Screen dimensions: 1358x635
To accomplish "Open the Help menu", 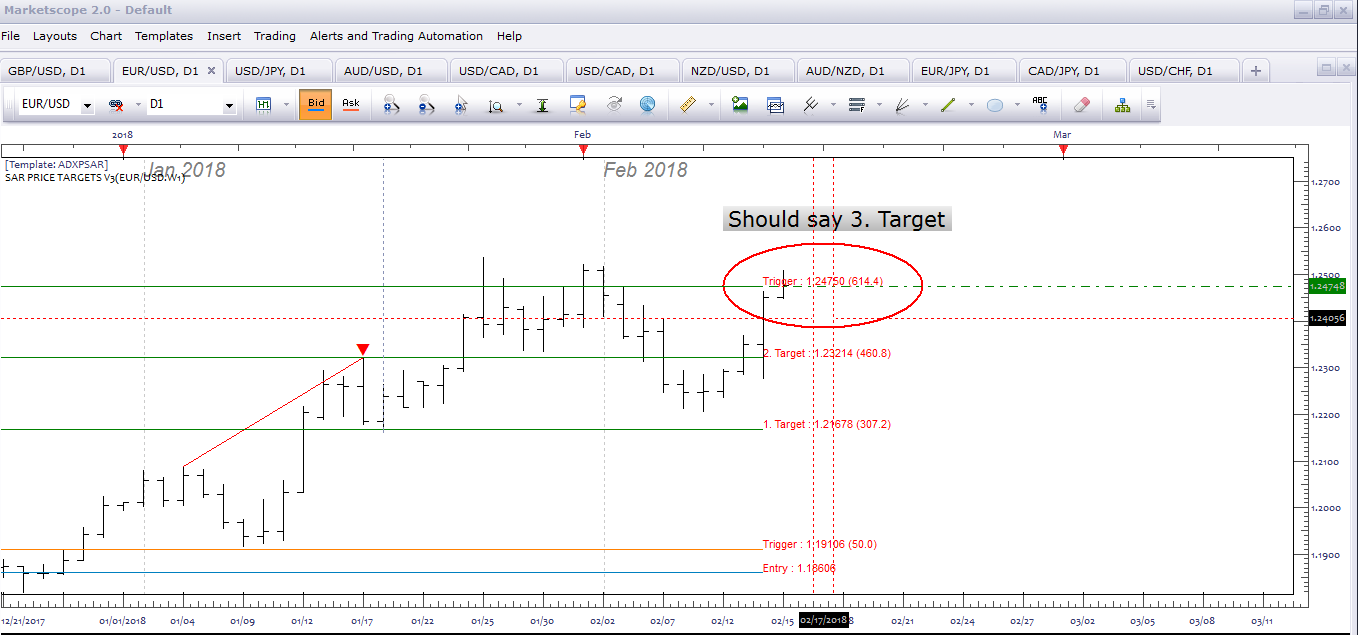I will point(509,36).
